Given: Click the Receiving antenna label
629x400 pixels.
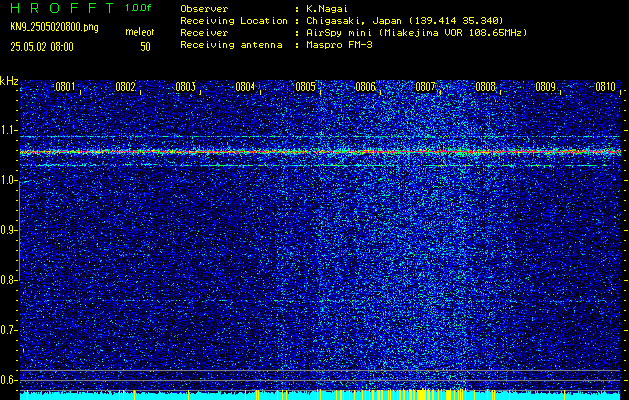Looking at the screenshot, I should point(231,45).
